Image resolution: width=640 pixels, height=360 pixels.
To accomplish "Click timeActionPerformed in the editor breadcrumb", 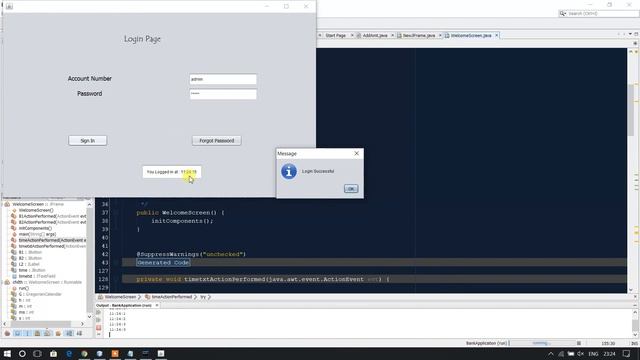I will 171,297.
